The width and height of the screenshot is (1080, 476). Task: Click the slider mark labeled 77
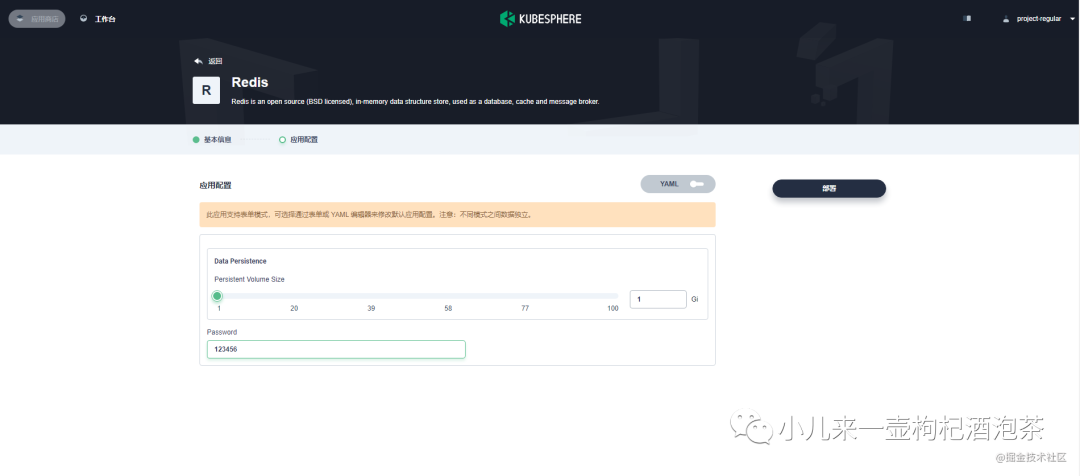pyautogui.click(x=525, y=308)
